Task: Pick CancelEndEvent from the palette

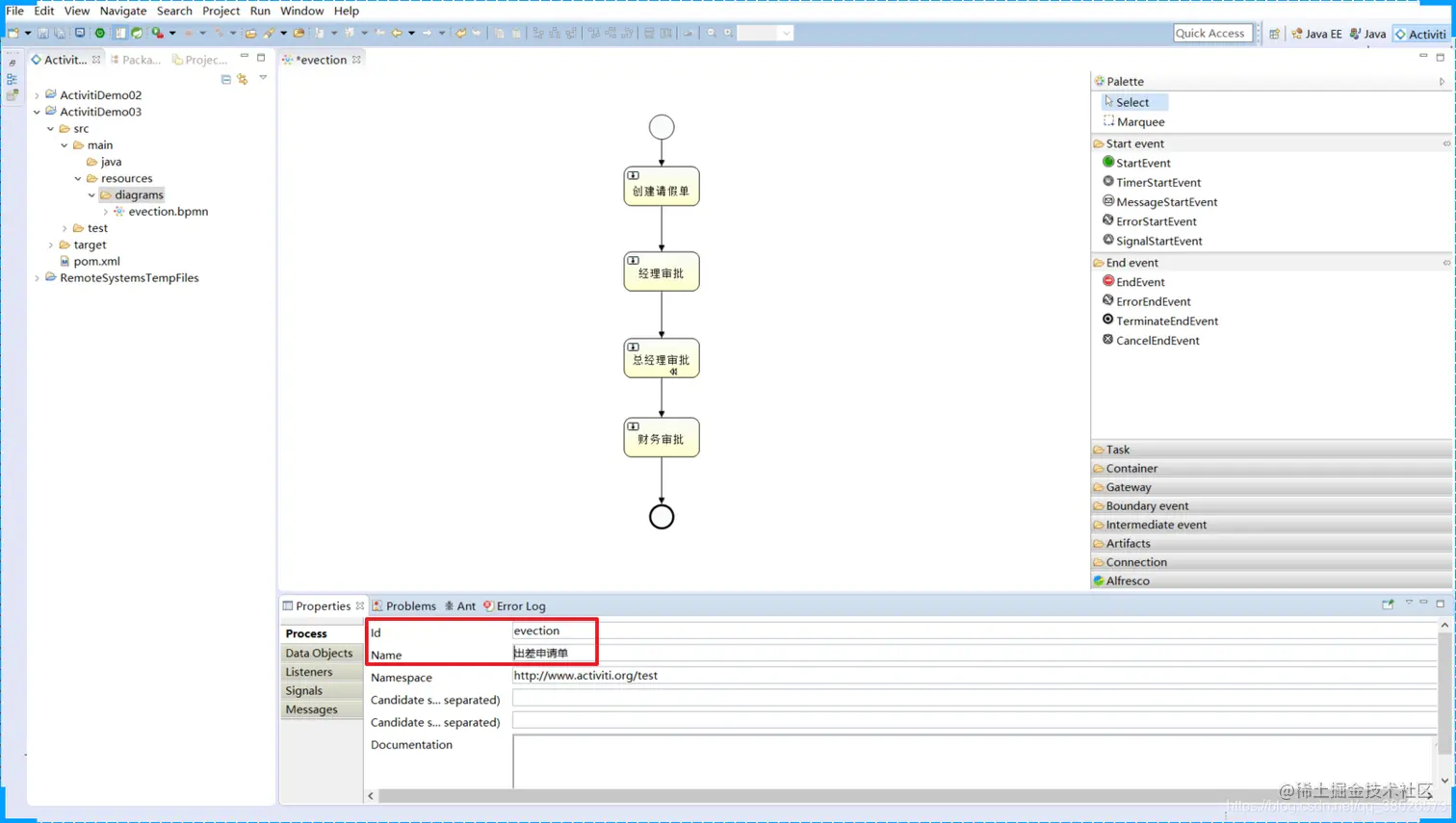Action: click(1151, 340)
